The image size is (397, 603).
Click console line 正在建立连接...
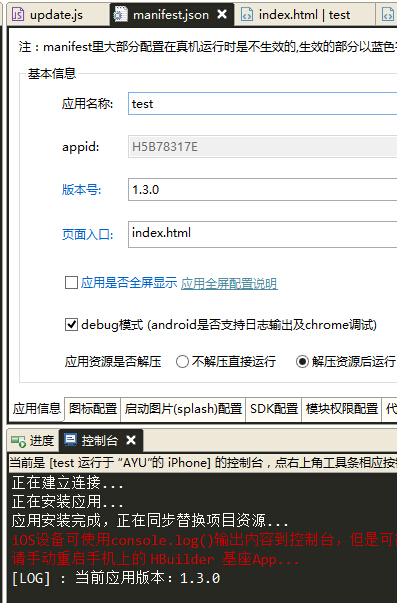(68, 483)
